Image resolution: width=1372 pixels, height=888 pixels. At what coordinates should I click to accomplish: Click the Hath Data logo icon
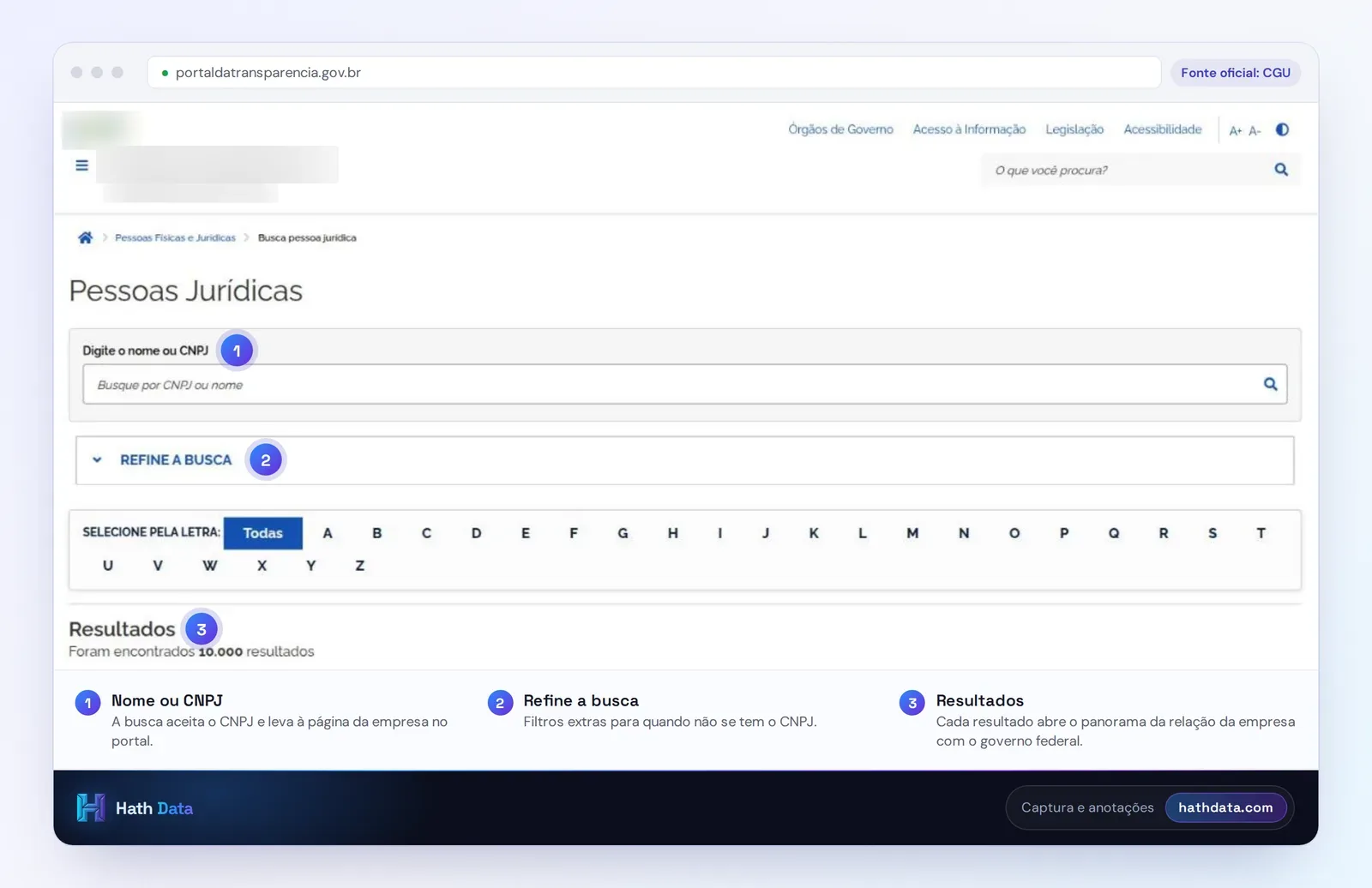pos(91,807)
